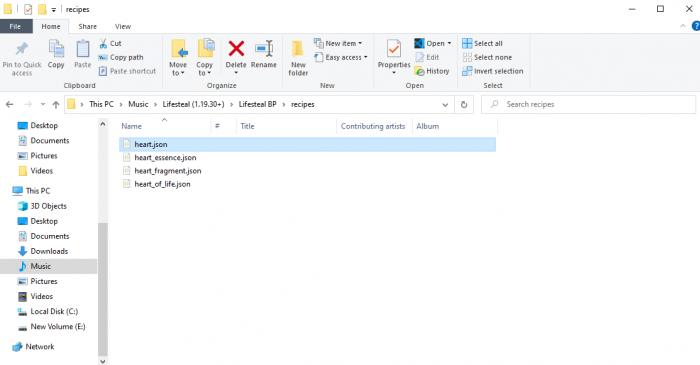Go up one folder level

coord(56,104)
